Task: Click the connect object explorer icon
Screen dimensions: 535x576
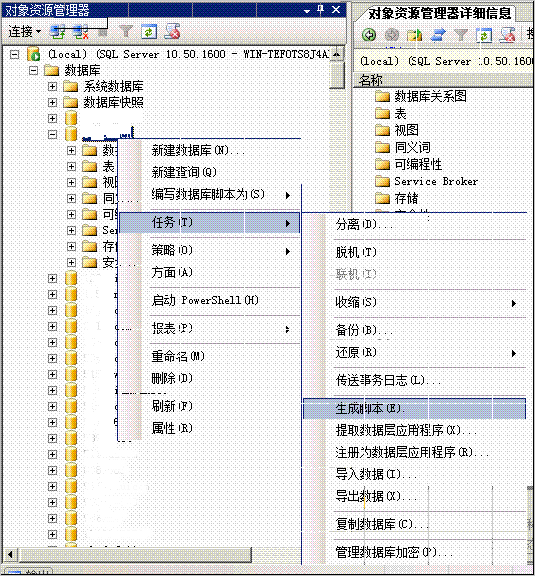Action: (x=57, y=32)
